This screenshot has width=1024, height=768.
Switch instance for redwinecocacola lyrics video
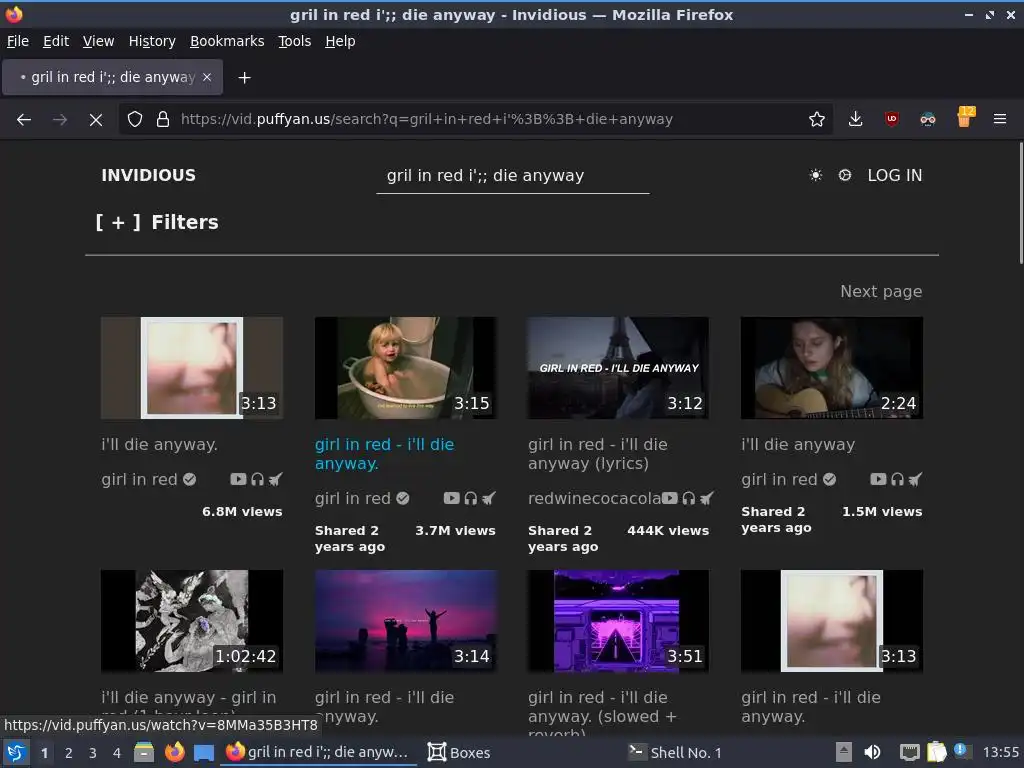coord(707,498)
